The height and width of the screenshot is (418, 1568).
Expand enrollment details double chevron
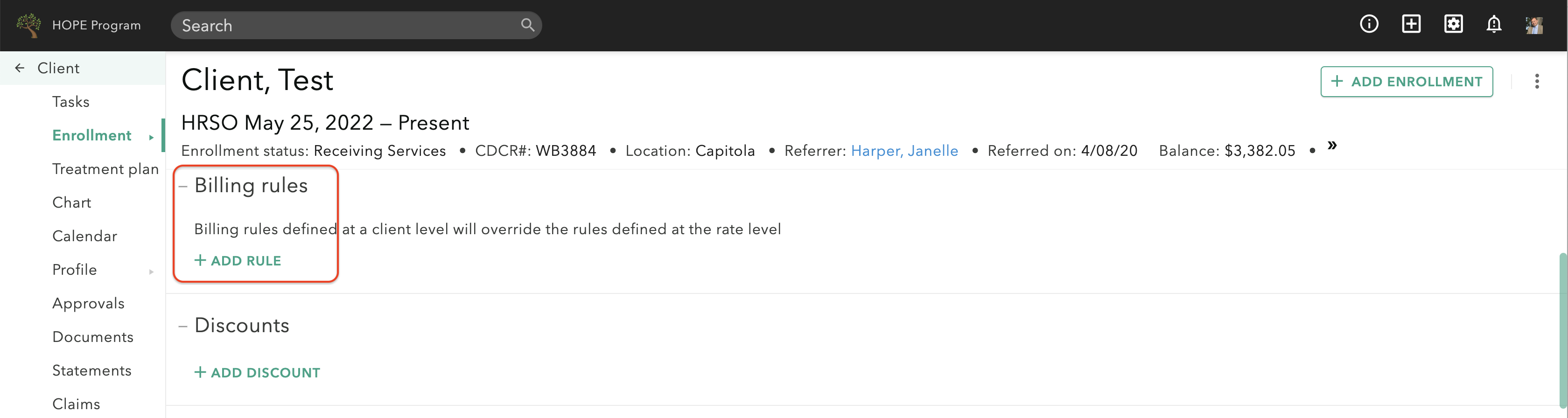(x=1332, y=146)
